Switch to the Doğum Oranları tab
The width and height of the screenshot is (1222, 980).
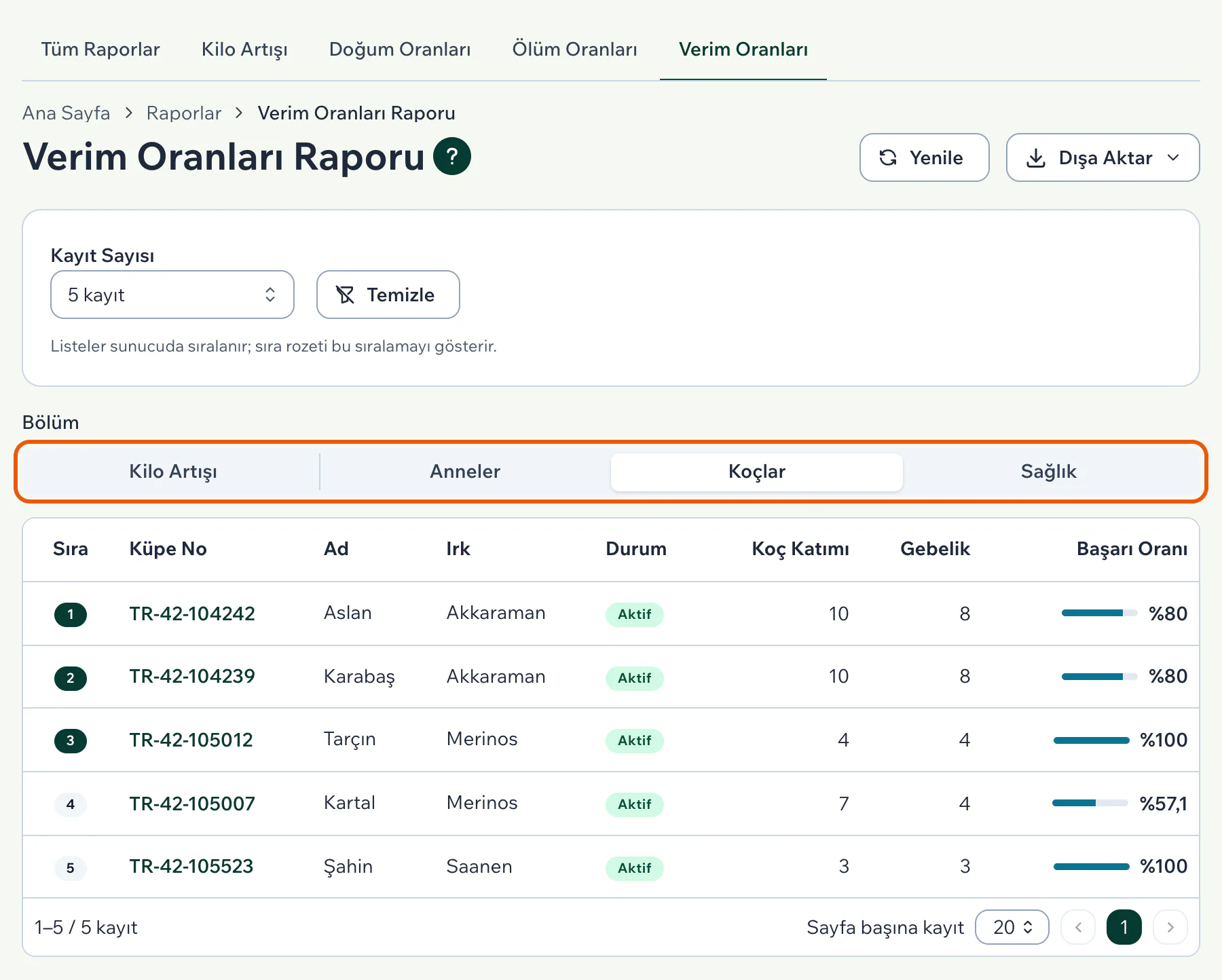click(x=400, y=49)
